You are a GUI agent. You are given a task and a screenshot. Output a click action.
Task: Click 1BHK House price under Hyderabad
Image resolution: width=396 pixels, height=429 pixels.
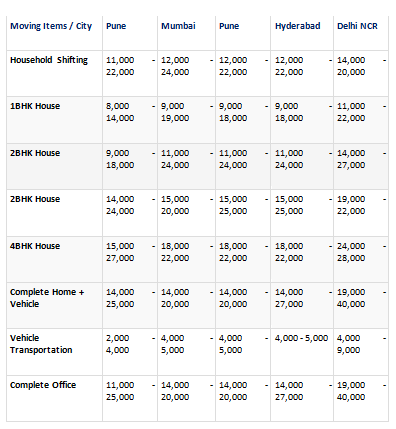point(303,112)
